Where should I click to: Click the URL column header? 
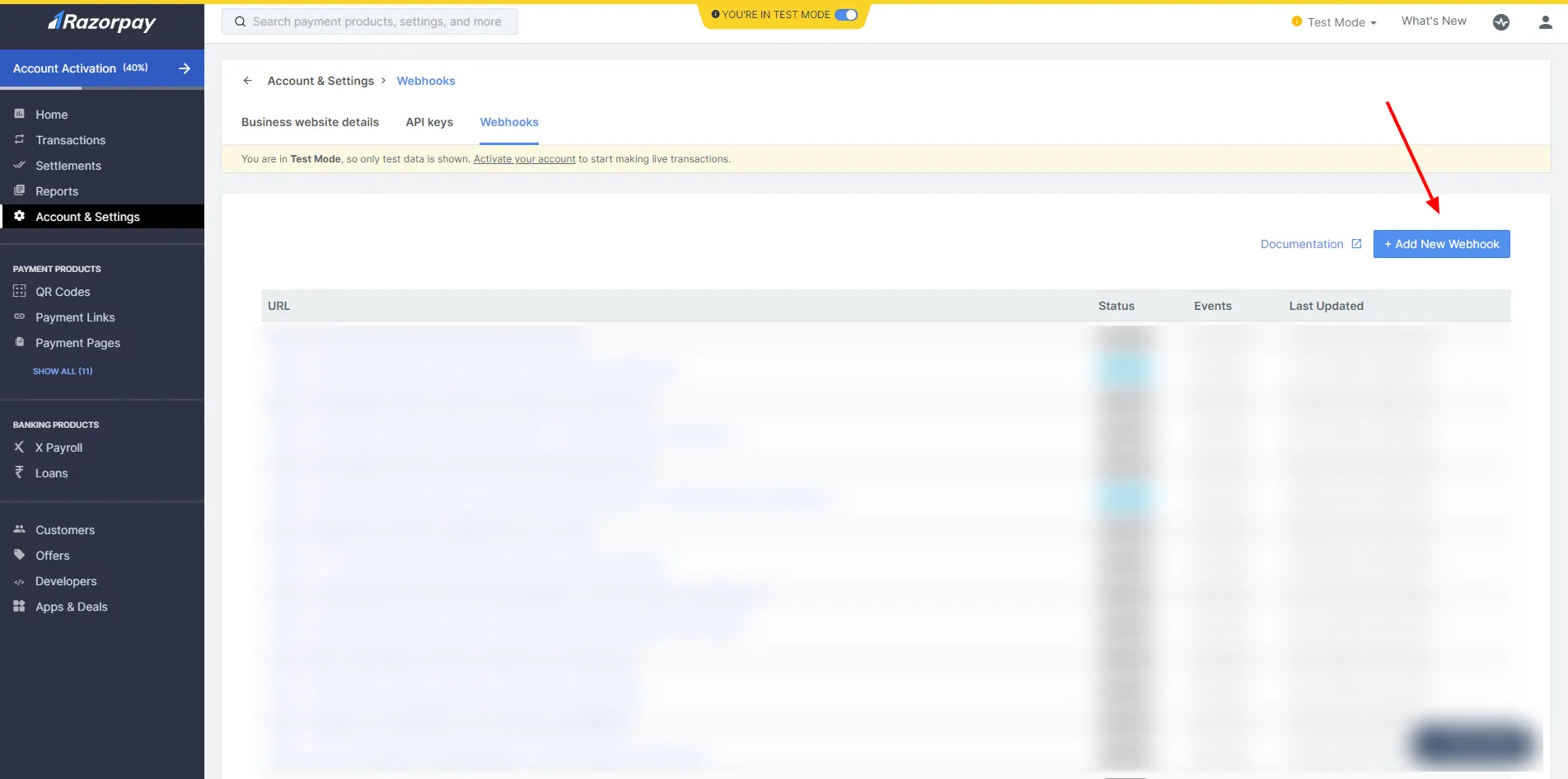pyautogui.click(x=279, y=306)
